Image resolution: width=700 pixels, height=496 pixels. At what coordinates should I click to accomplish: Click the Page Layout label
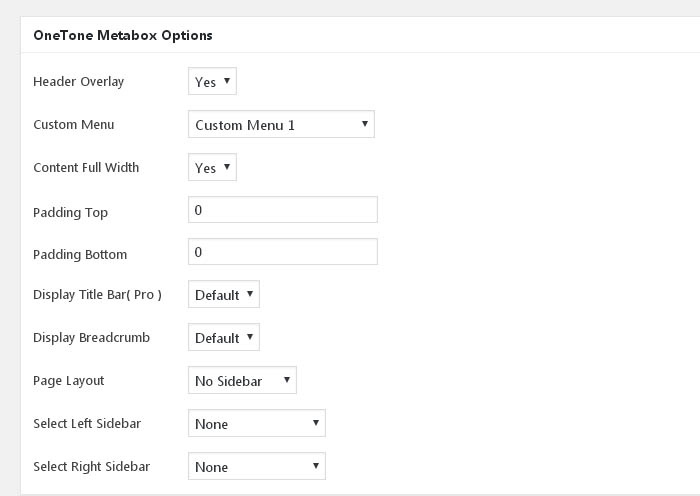(x=69, y=381)
